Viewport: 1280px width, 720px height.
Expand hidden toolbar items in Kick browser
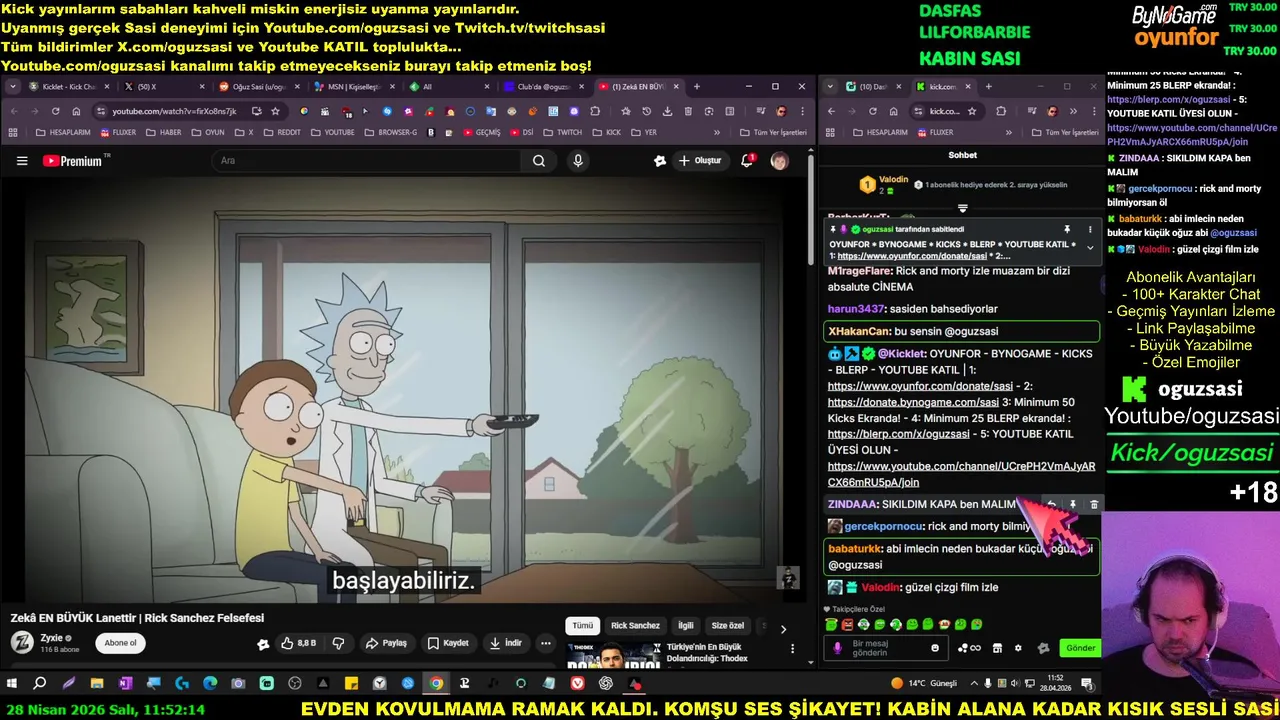point(1073,111)
